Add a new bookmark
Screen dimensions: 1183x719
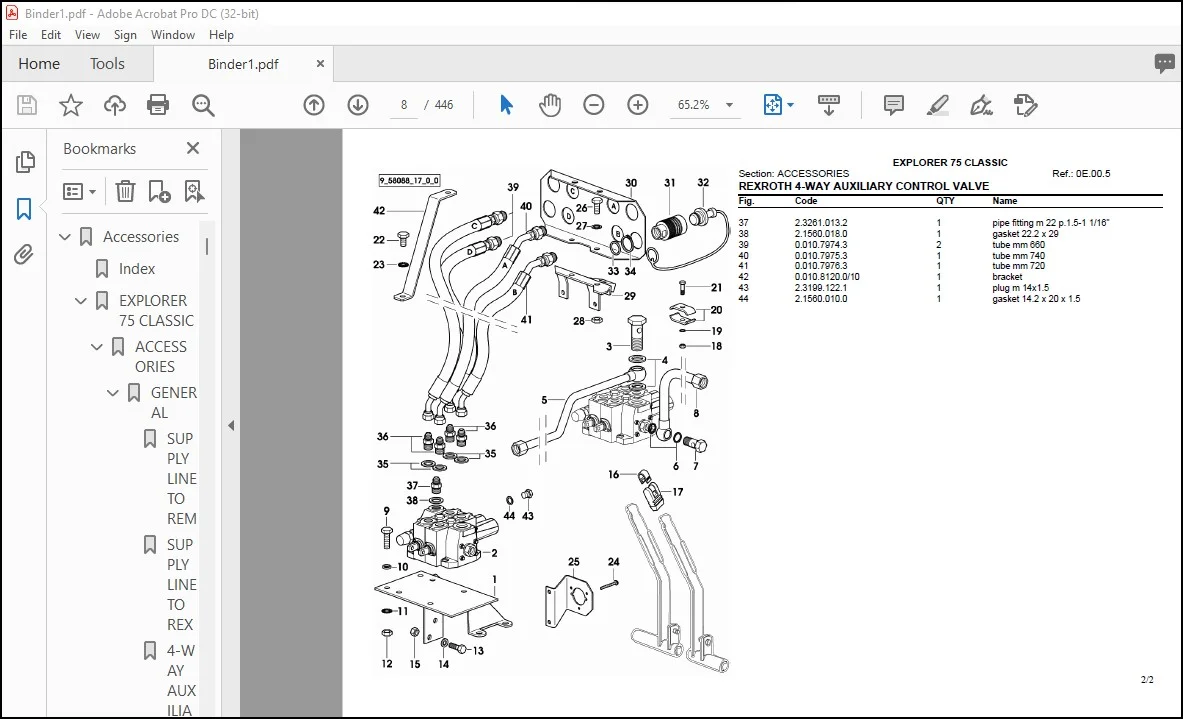point(159,192)
